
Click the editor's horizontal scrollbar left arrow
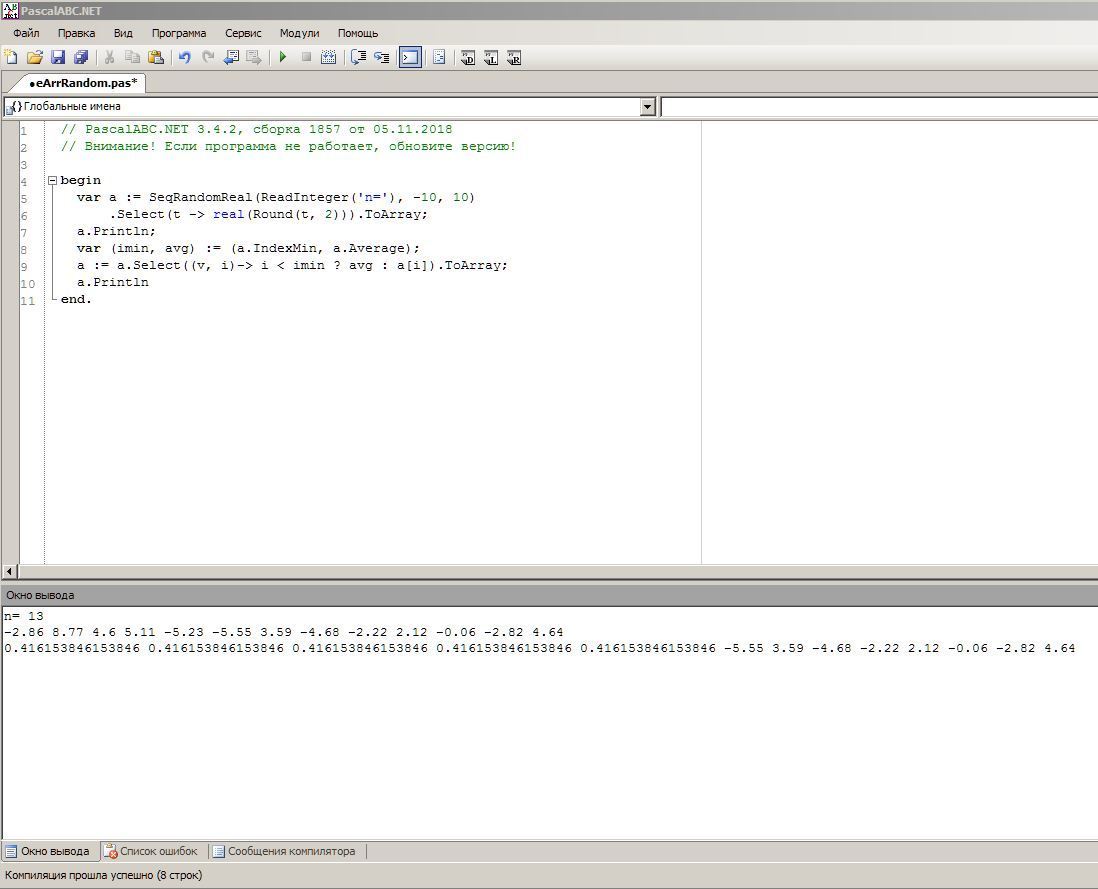coord(10,571)
